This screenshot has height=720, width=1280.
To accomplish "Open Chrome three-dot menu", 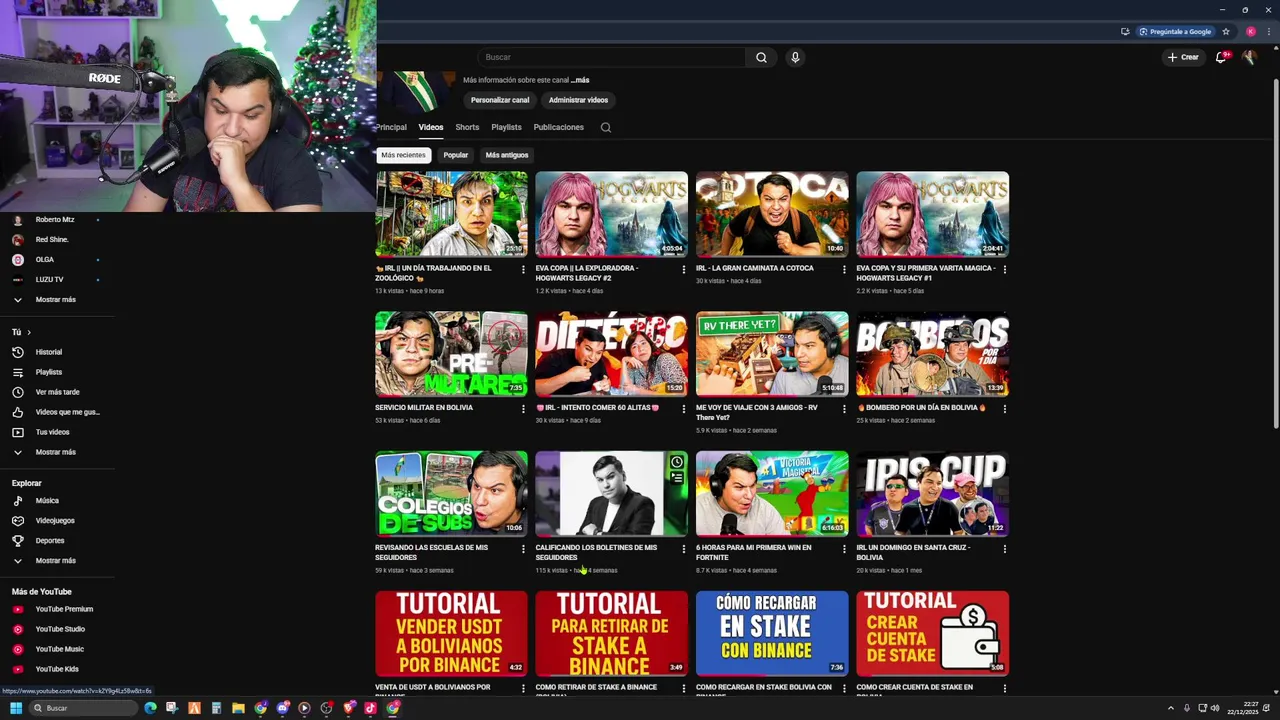I will [1267, 31].
